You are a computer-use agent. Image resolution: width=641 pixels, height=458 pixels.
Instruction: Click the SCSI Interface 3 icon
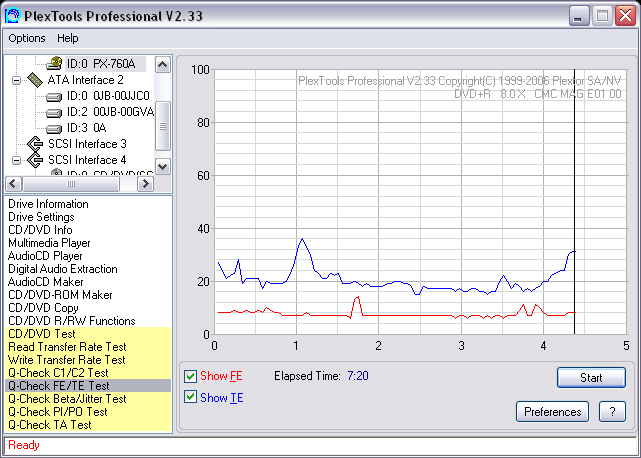pos(35,144)
